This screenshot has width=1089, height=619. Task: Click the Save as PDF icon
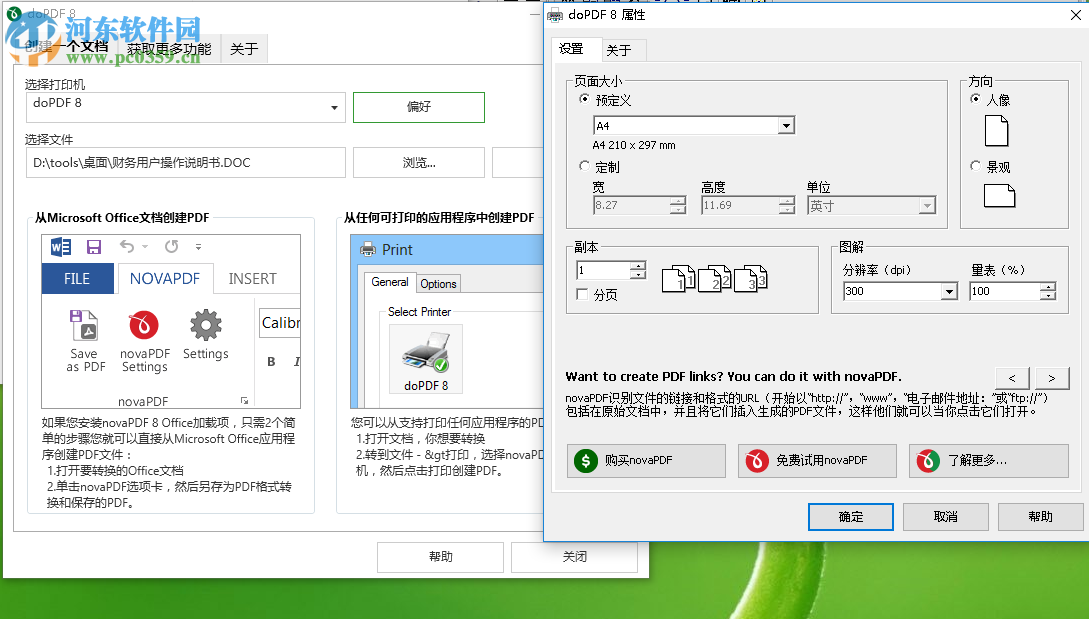(85, 327)
